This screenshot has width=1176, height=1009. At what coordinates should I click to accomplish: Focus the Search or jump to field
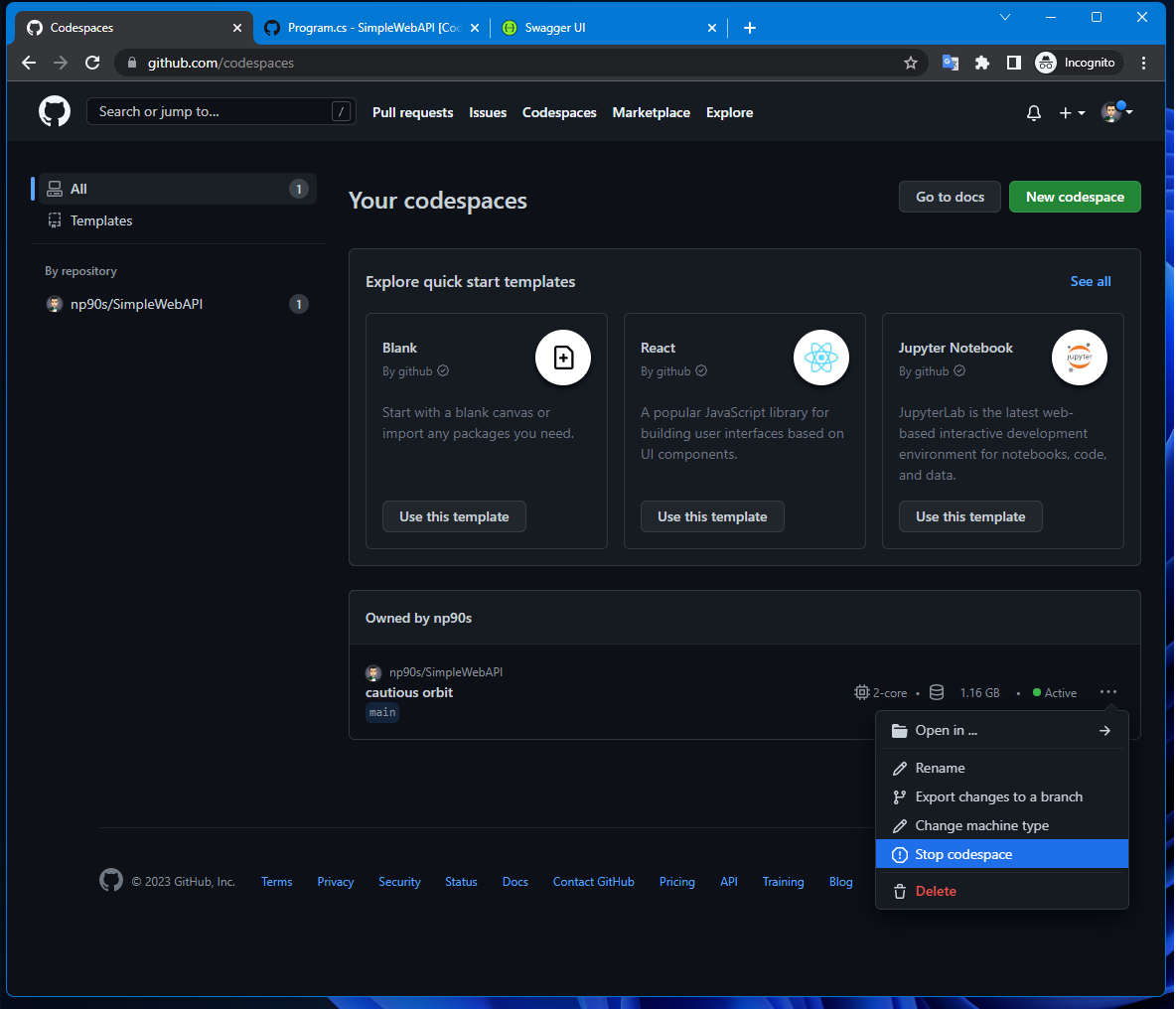(220, 111)
